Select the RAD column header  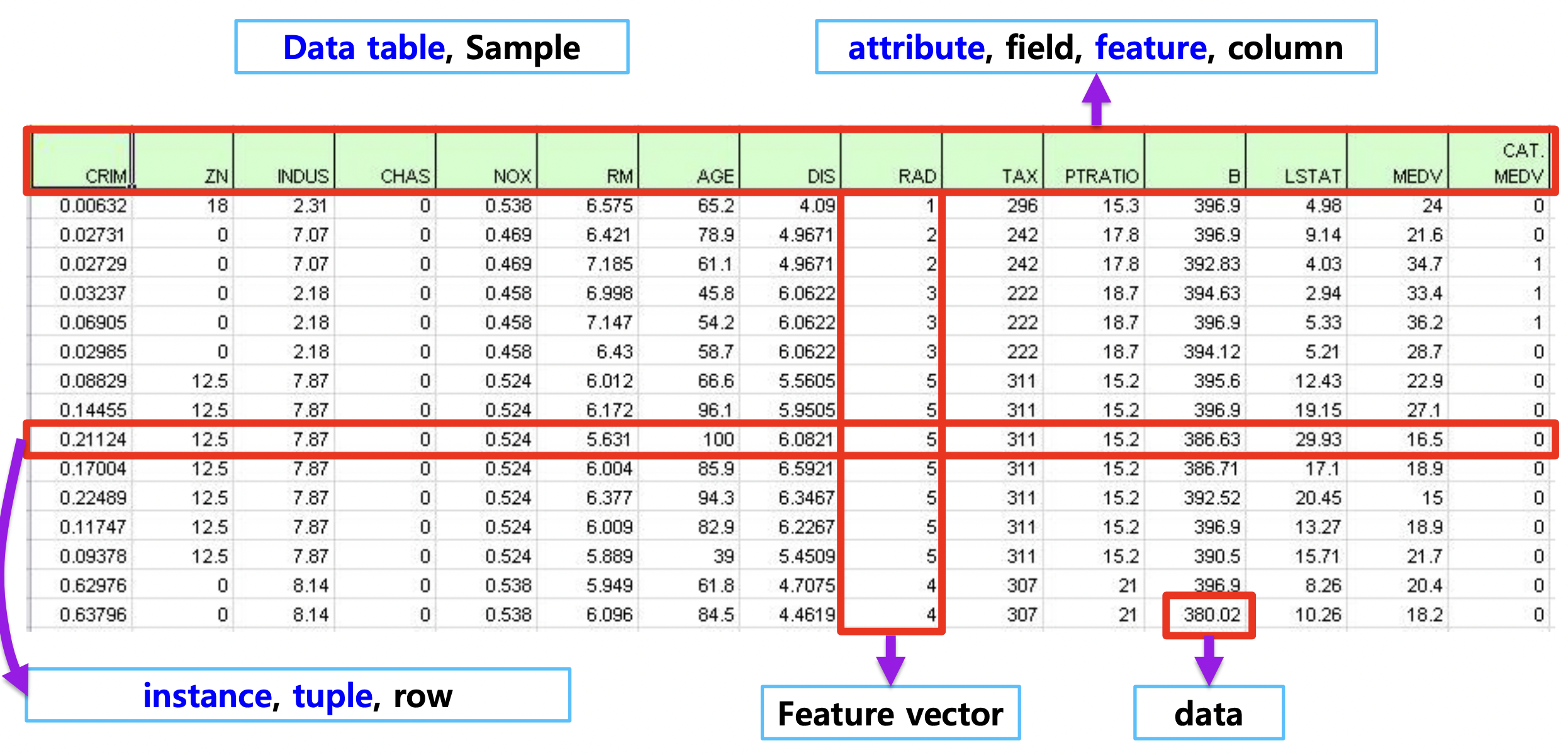click(892, 160)
